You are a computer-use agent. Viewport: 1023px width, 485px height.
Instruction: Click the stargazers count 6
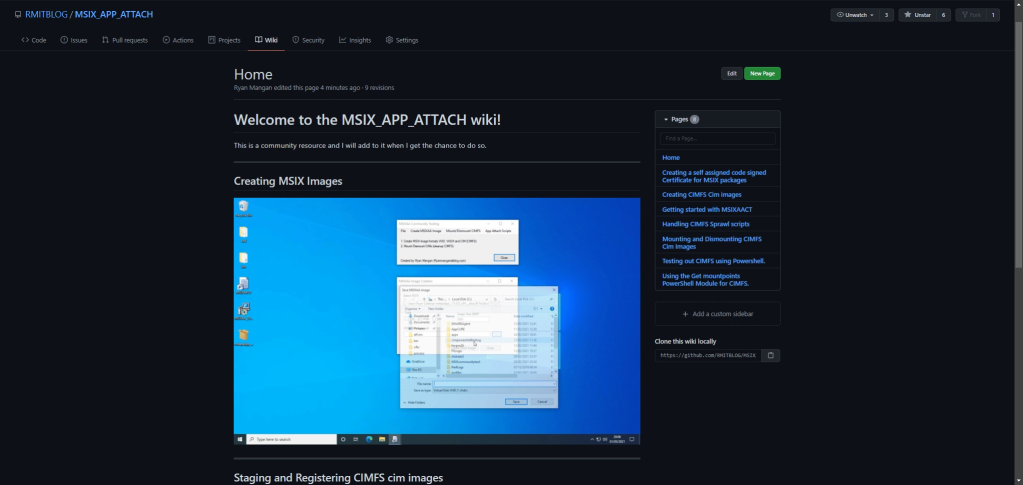[x=943, y=15]
